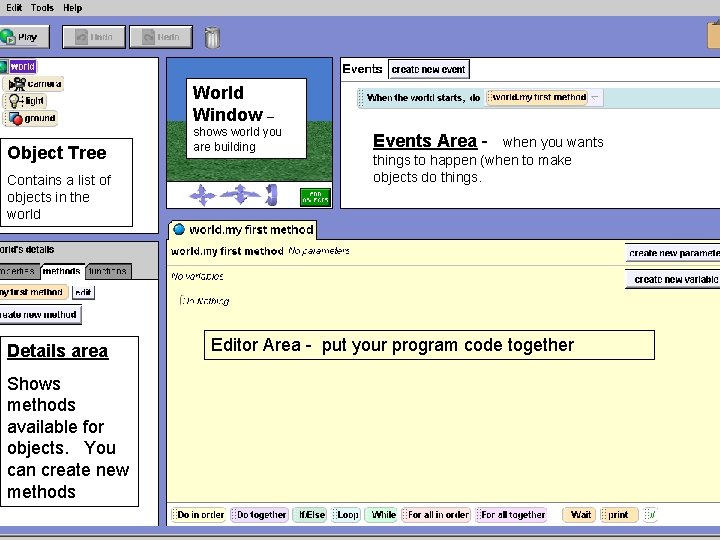Image resolution: width=720 pixels, height=540 pixels.
Task: Select camera in the object tree
Action: (35, 84)
